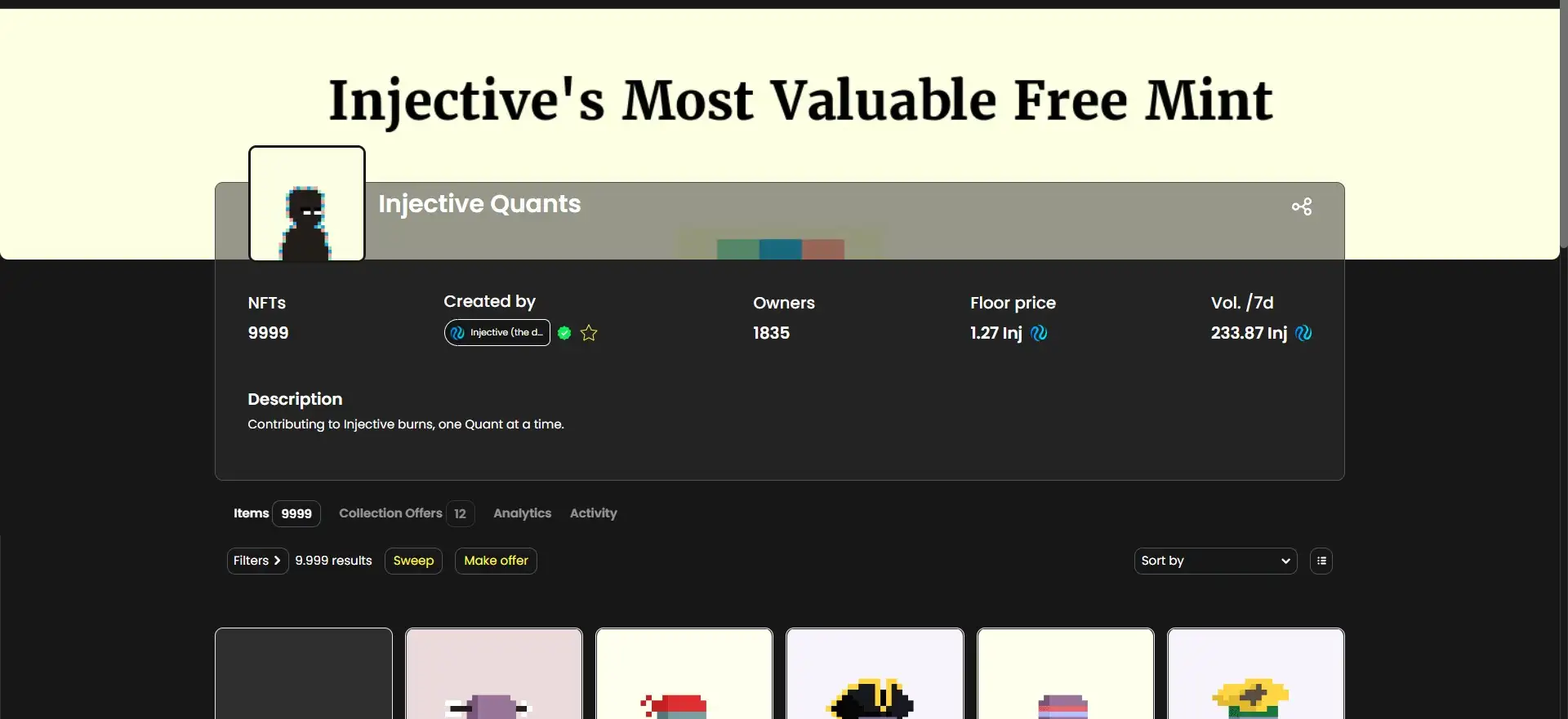Viewport: 1568px width, 719px height.
Task: Open the Activity tab
Action: [593, 513]
